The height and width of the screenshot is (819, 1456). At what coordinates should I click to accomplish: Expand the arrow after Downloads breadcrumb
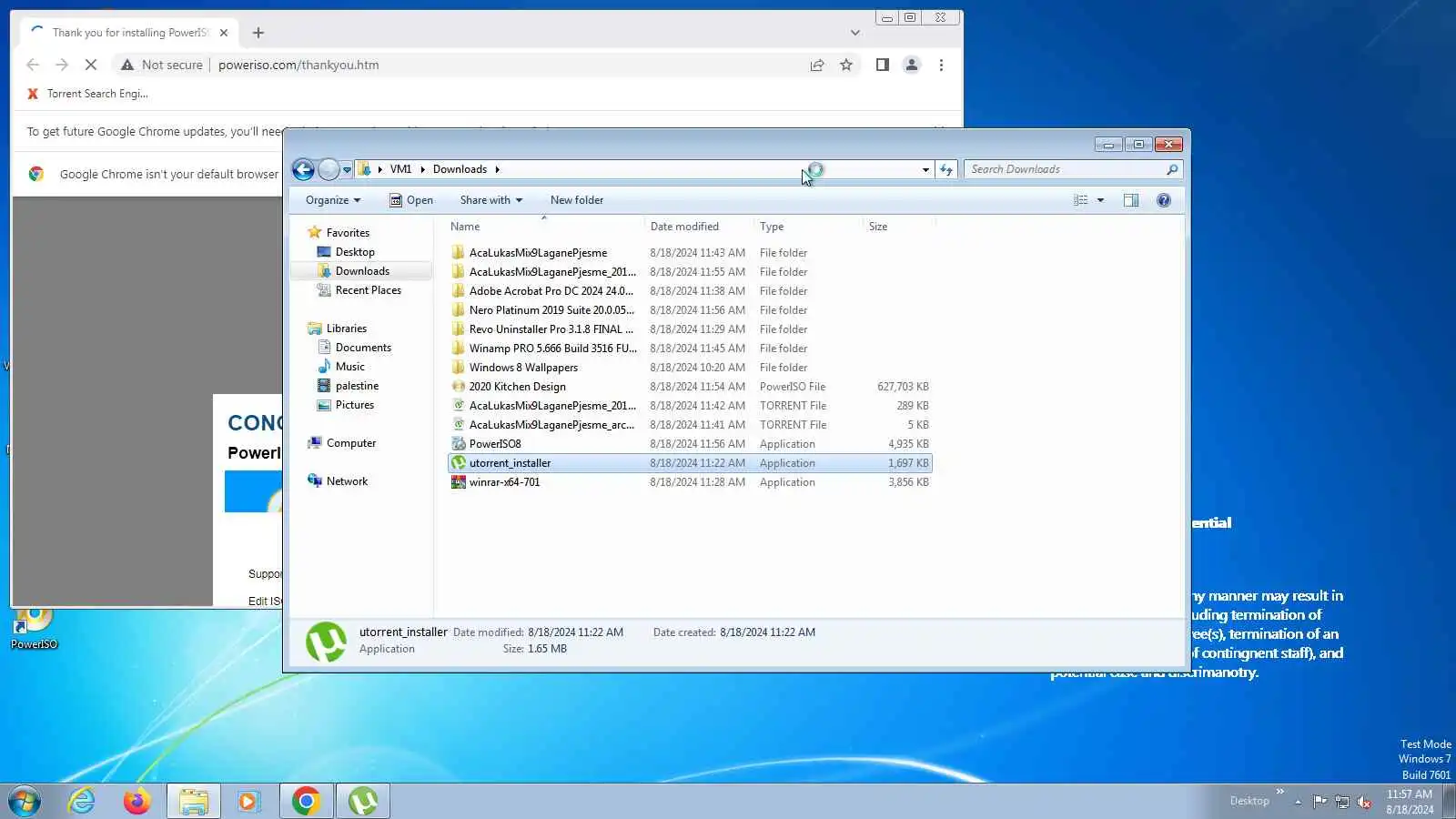(x=498, y=169)
